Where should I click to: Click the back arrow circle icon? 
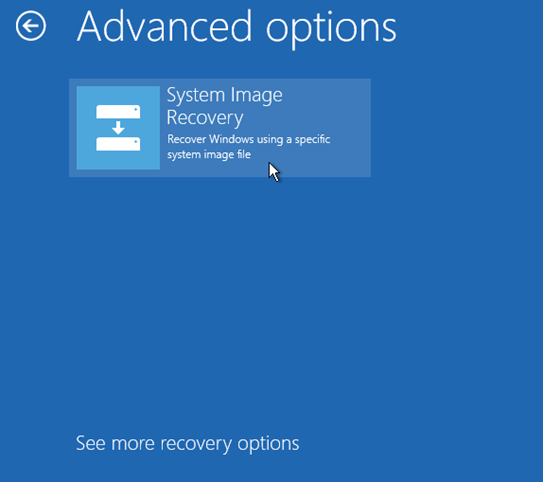(30, 26)
